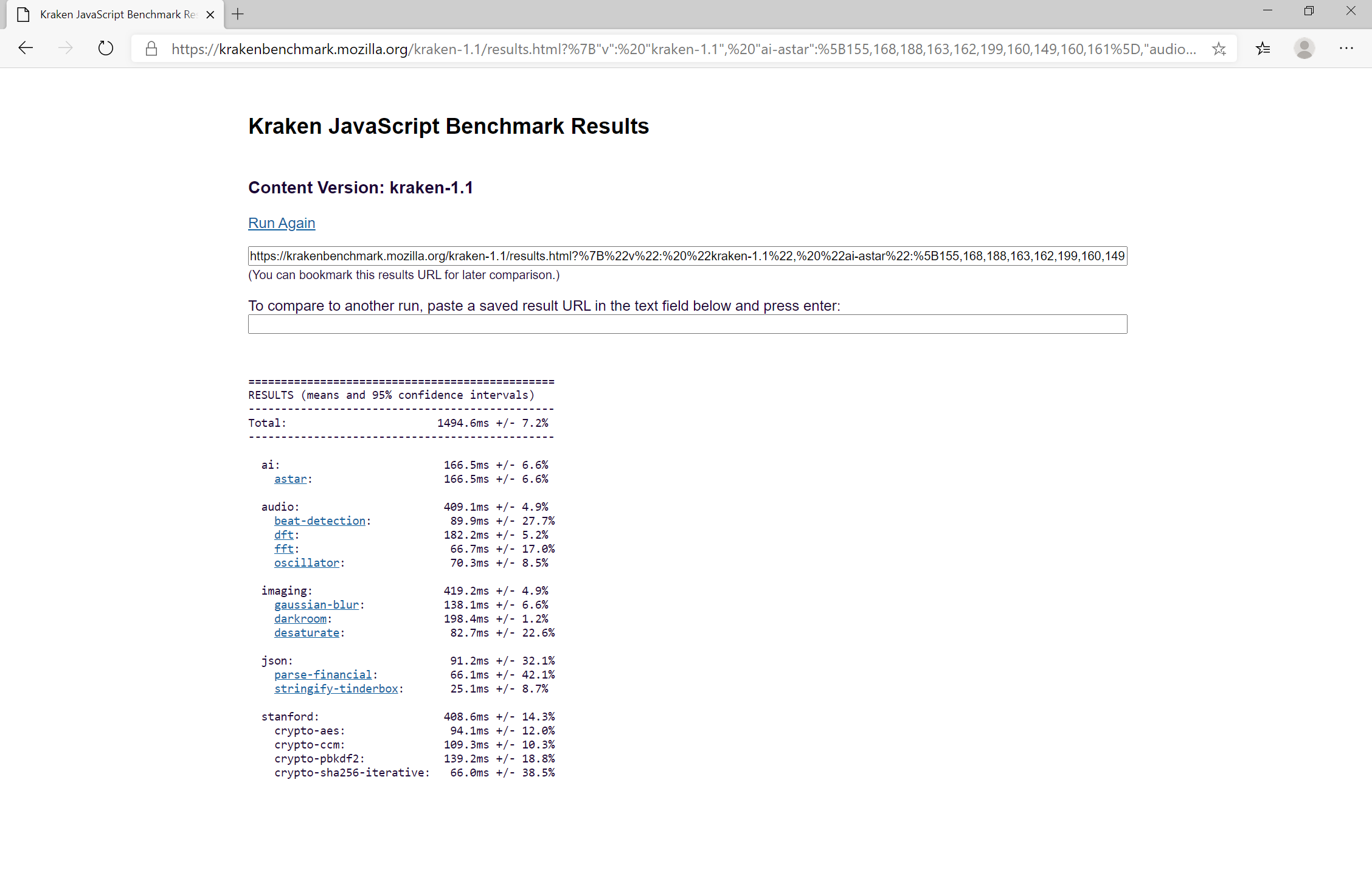Click the compare-run URL input field

click(x=687, y=324)
